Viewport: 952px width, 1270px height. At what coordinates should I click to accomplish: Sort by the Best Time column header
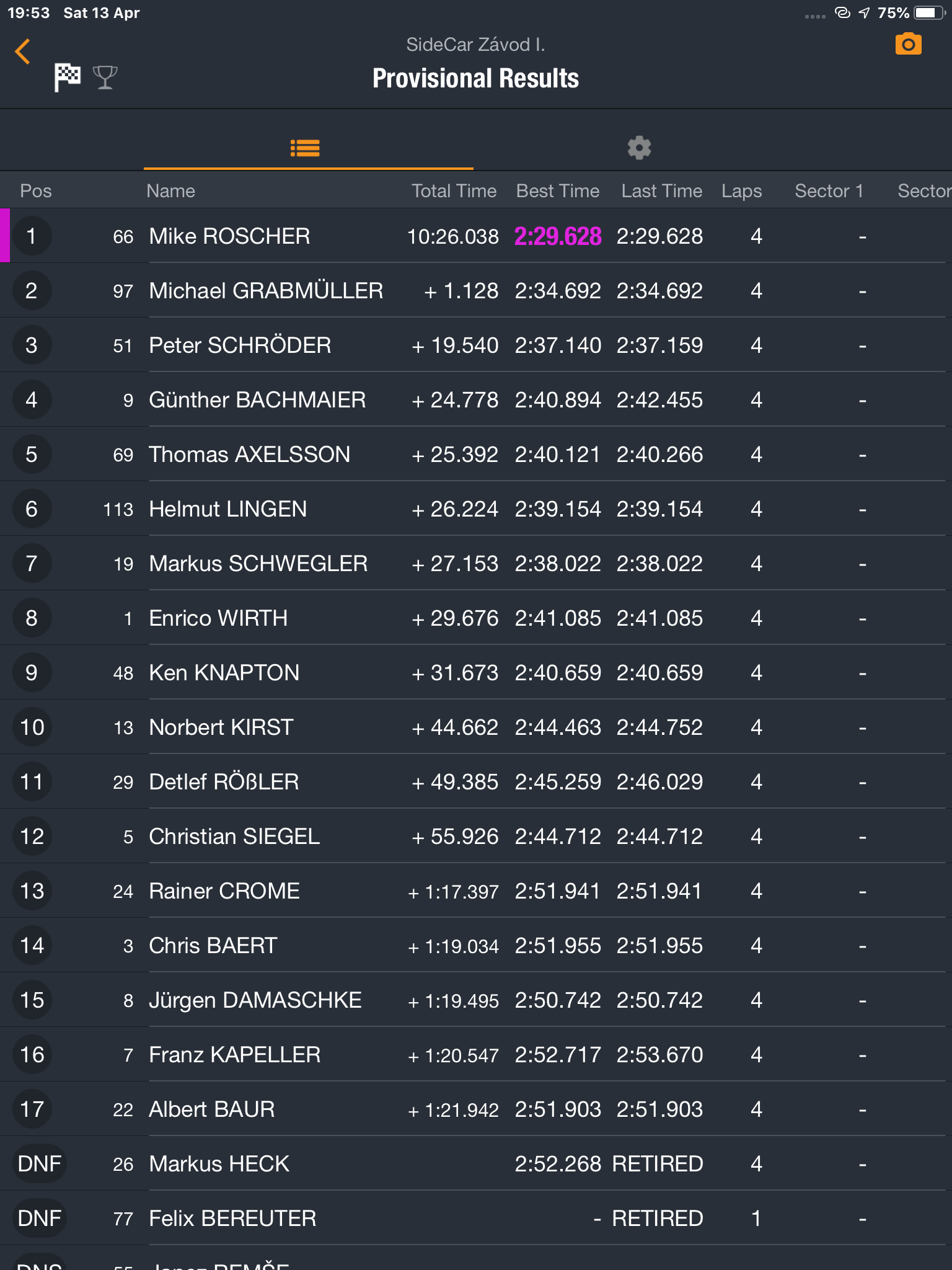click(557, 191)
